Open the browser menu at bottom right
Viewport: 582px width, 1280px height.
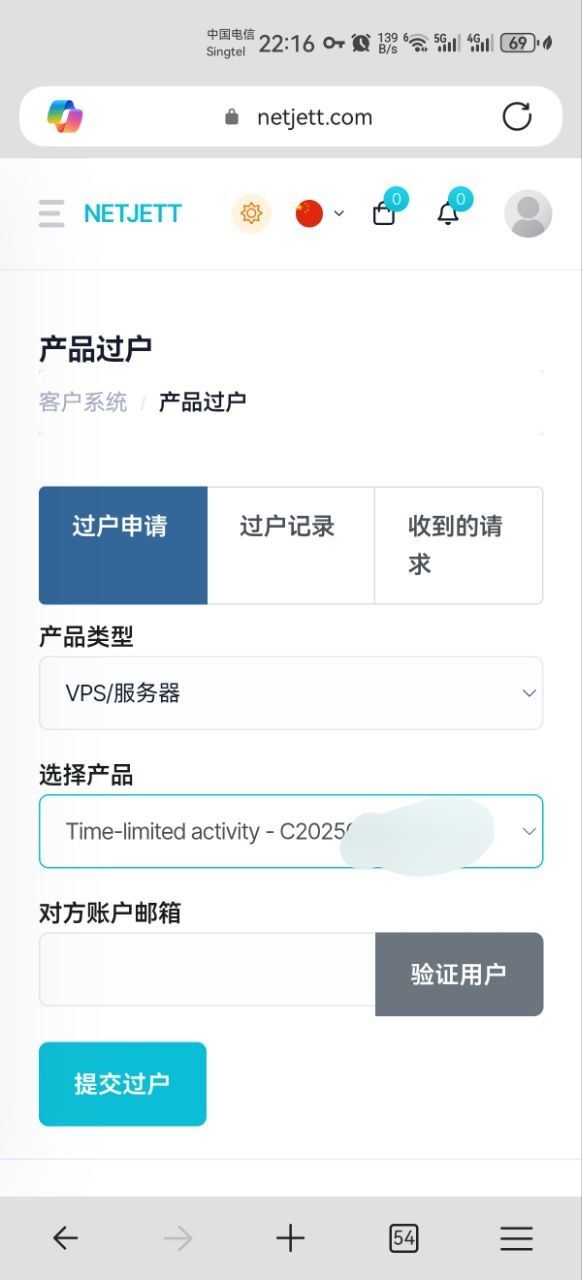[x=516, y=1237]
